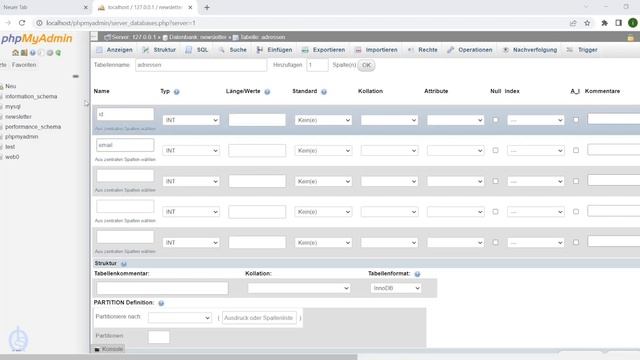Go to Exportieren tab
This screenshot has height=360, width=640.
(323, 50)
